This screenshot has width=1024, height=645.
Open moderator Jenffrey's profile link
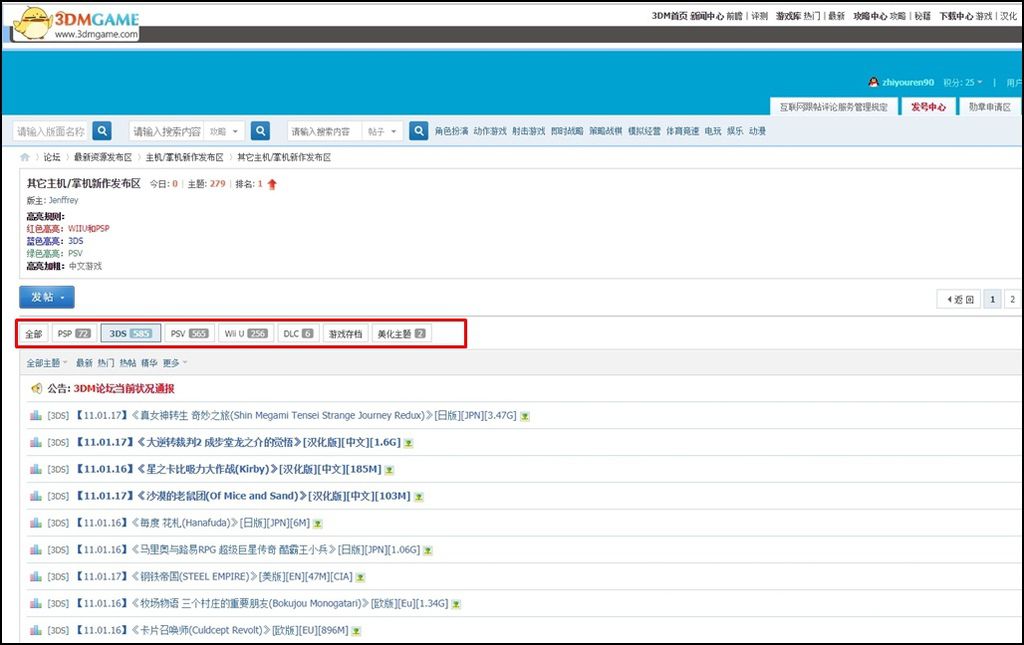pyautogui.click(x=63, y=200)
